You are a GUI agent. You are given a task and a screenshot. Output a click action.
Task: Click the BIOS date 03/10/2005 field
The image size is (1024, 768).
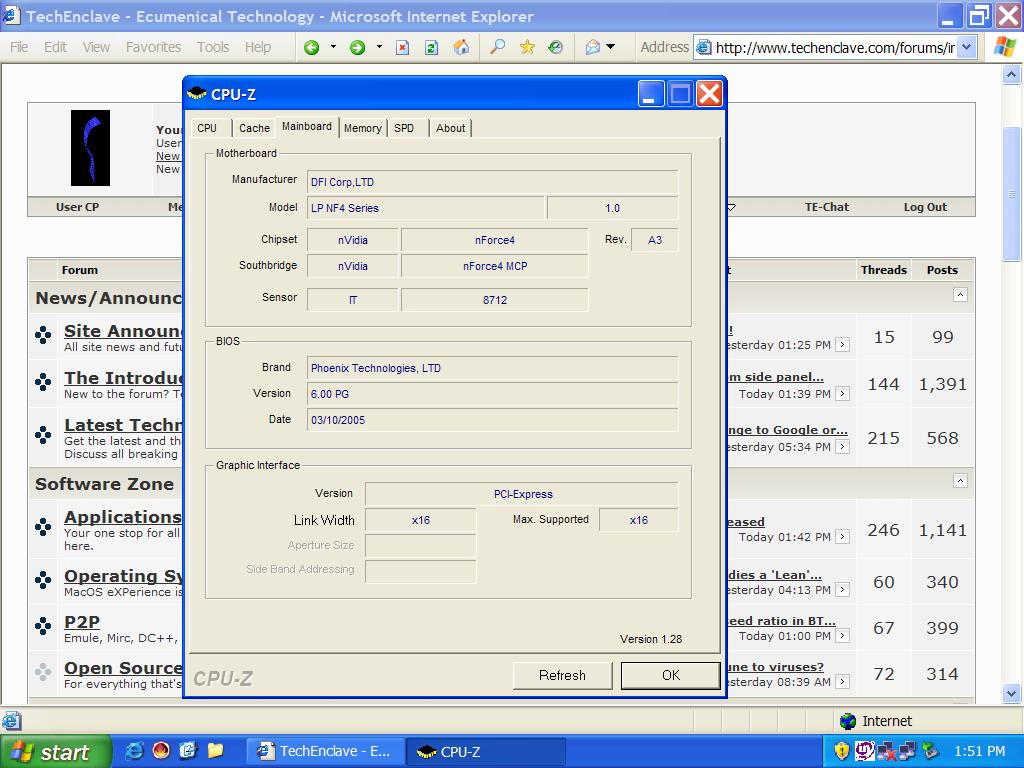[x=492, y=420]
